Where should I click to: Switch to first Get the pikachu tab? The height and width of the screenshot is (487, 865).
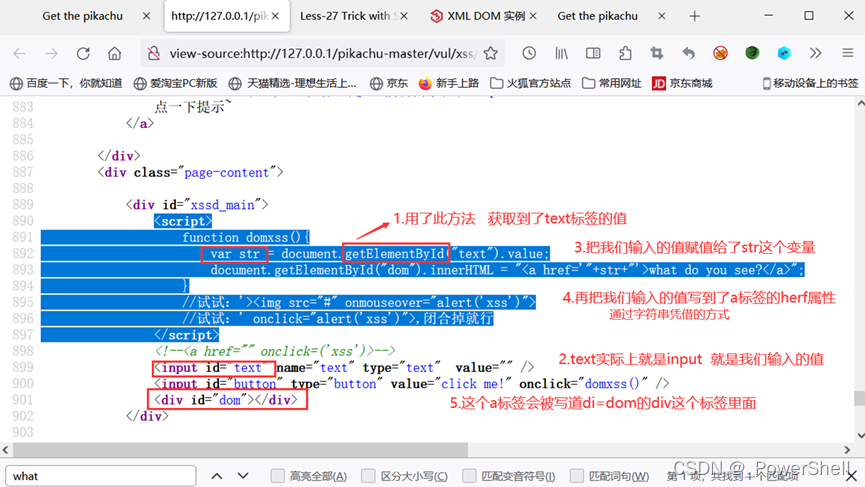[x=83, y=16]
